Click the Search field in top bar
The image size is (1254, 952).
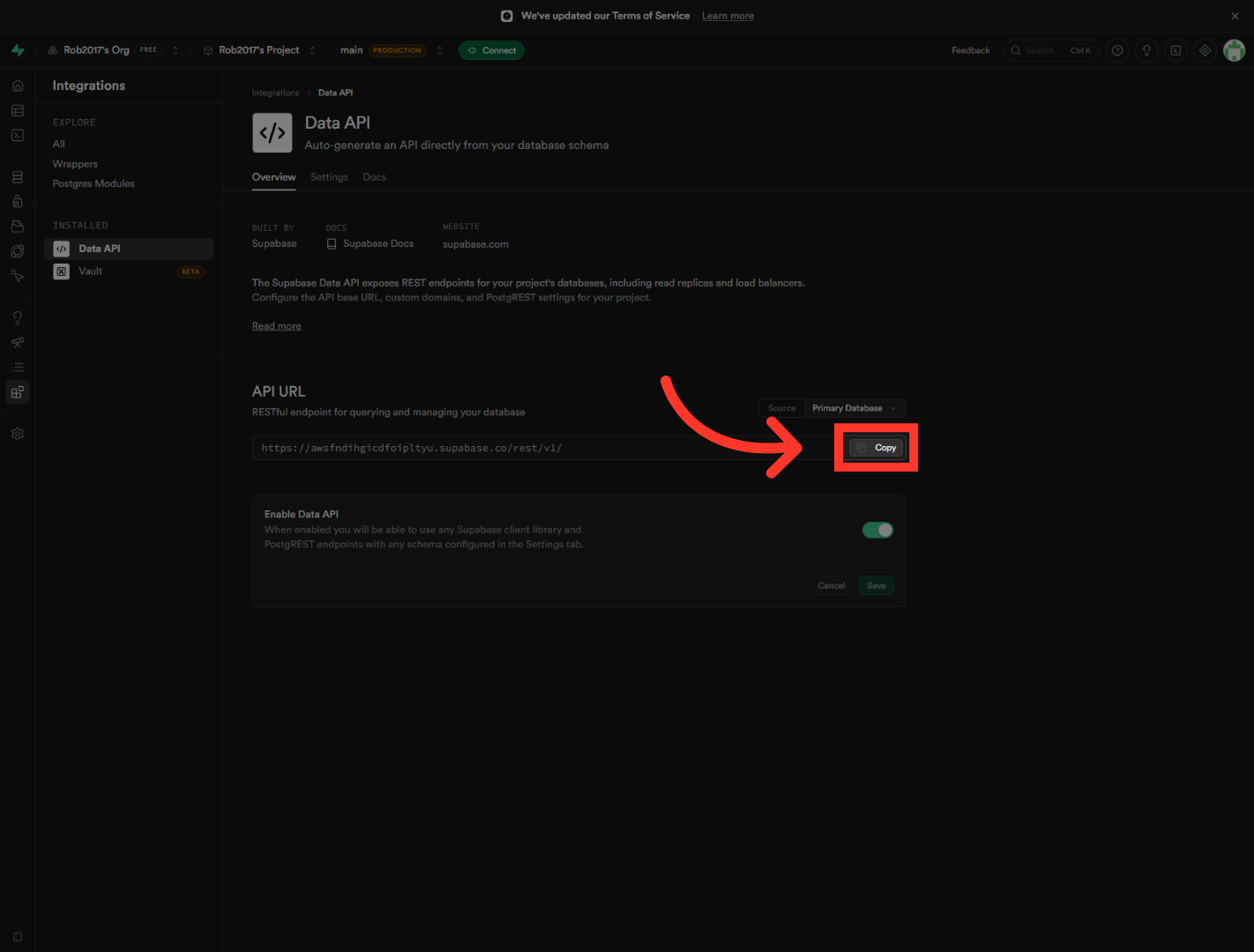(1051, 50)
